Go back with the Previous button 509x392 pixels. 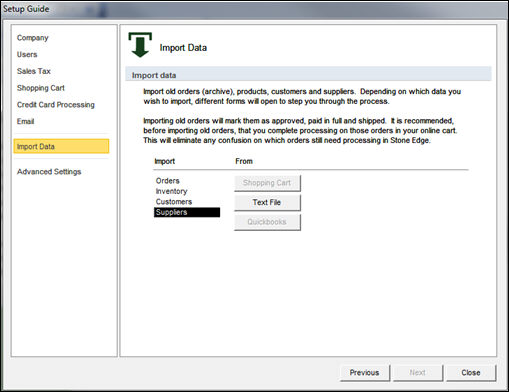pyautogui.click(x=365, y=373)
